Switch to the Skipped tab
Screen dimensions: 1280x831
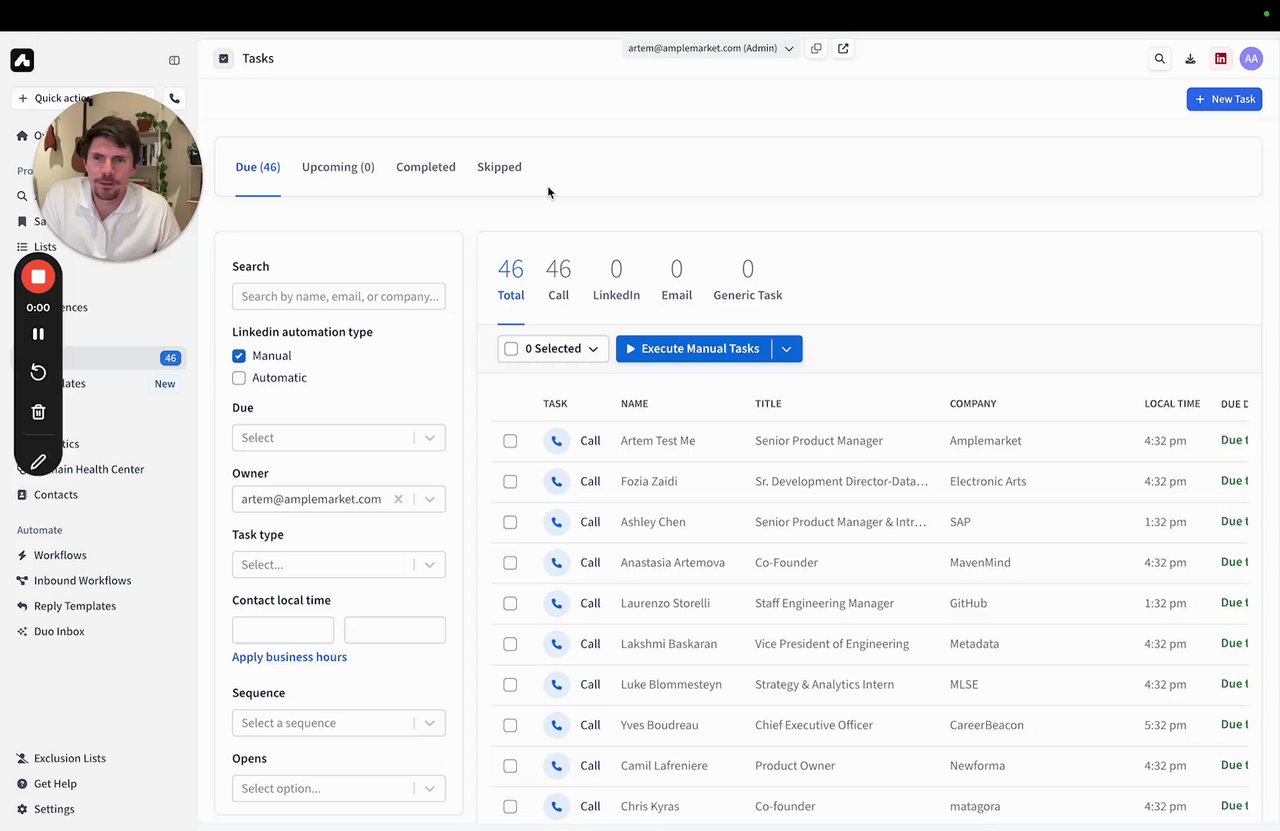[499, 167]
